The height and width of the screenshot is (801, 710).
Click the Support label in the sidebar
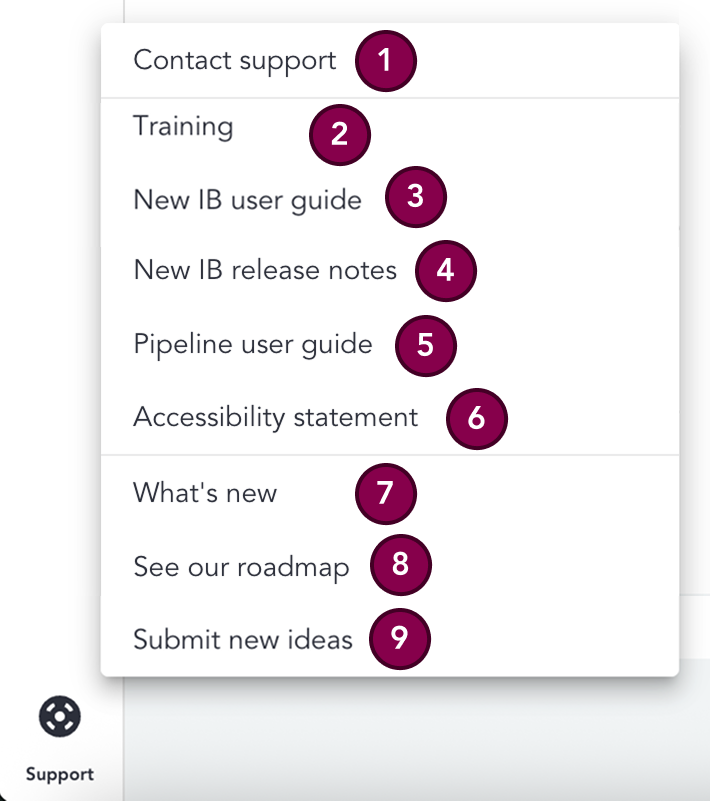tap(60, 774)
